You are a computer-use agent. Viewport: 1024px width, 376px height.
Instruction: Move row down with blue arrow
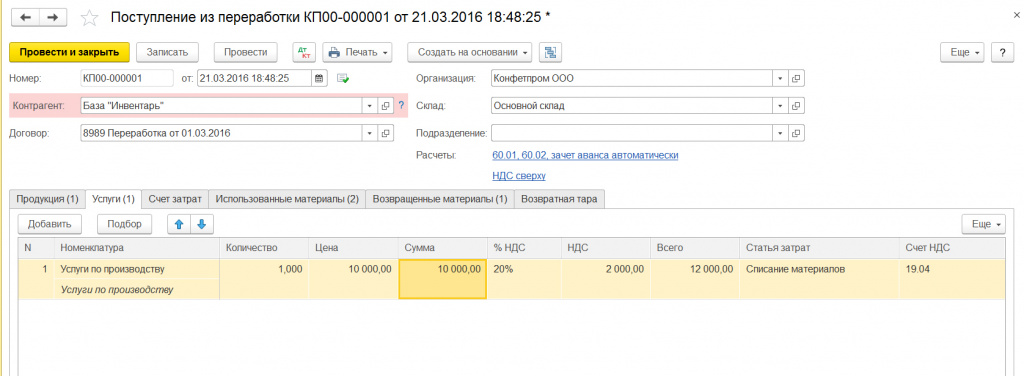201,224
